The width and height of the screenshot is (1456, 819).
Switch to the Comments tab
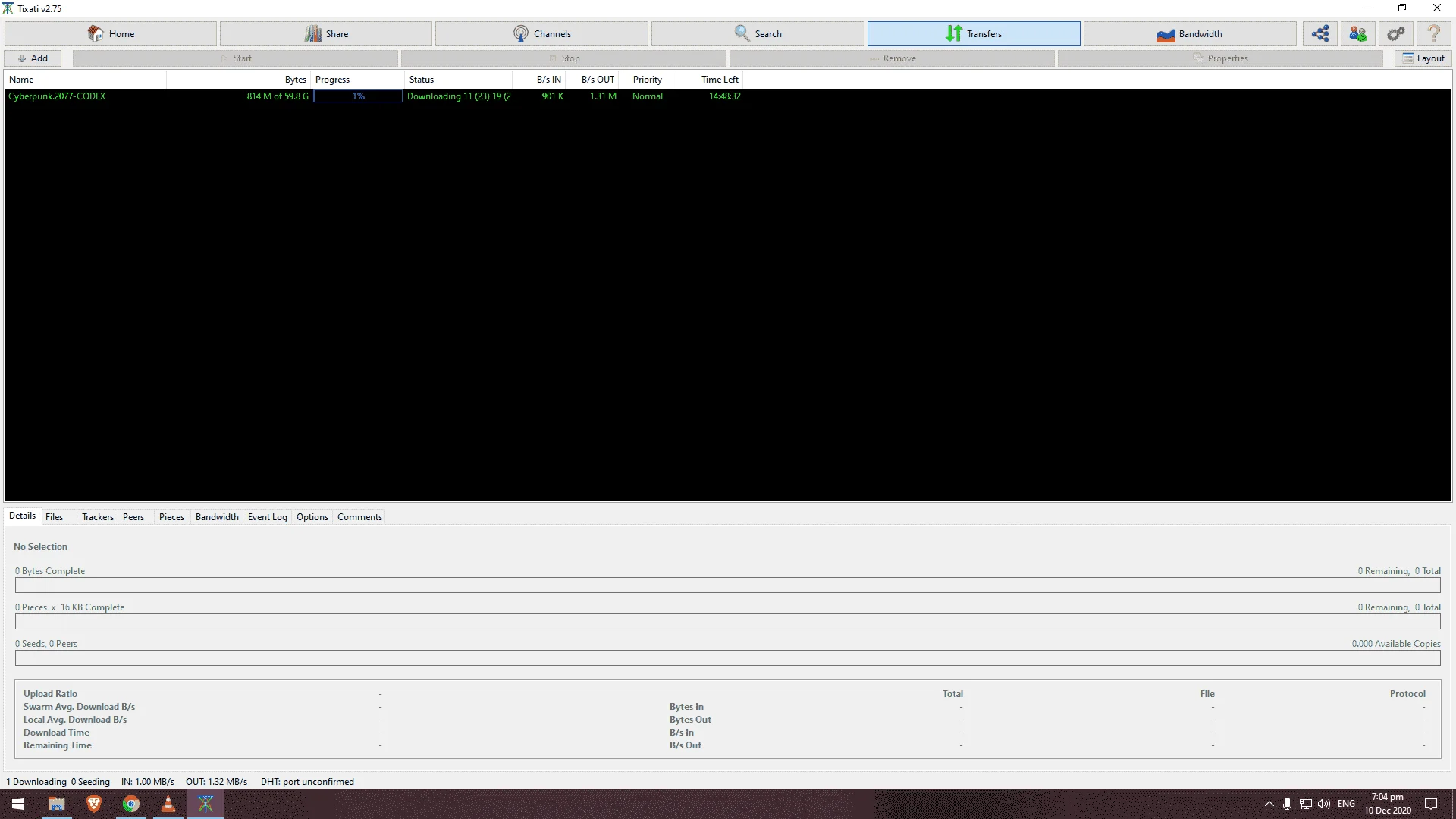coord(359,517)
